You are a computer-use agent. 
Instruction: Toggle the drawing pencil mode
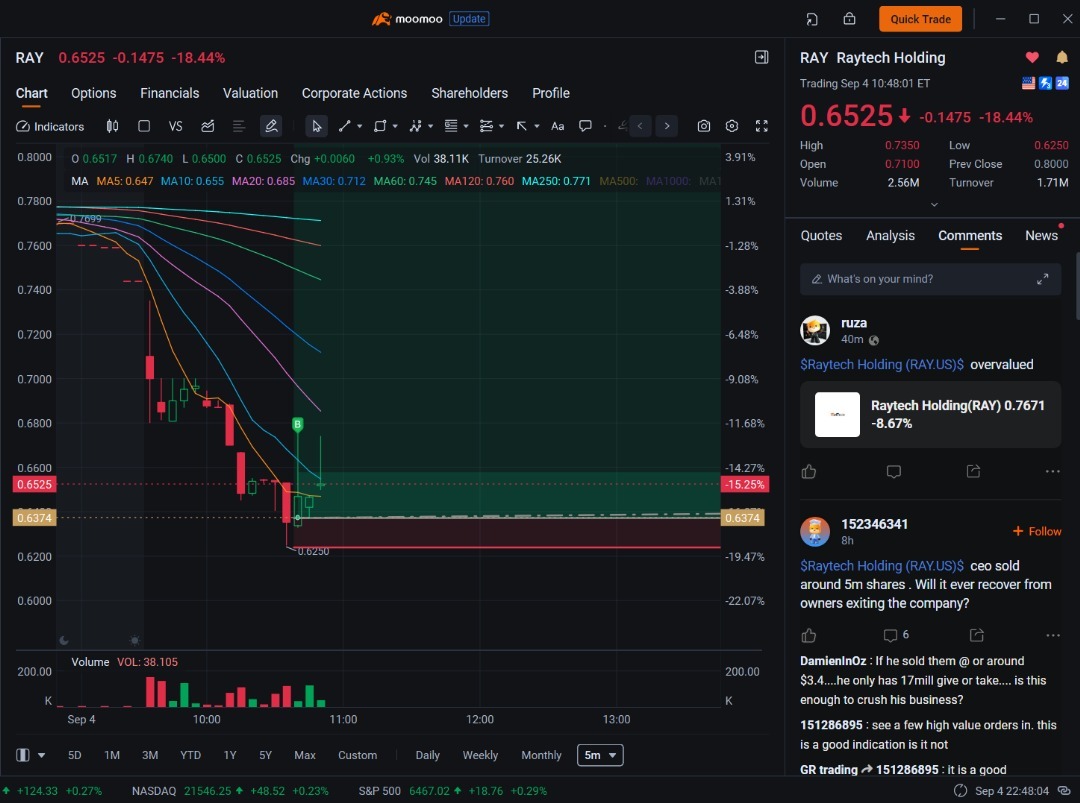point(271,126)
